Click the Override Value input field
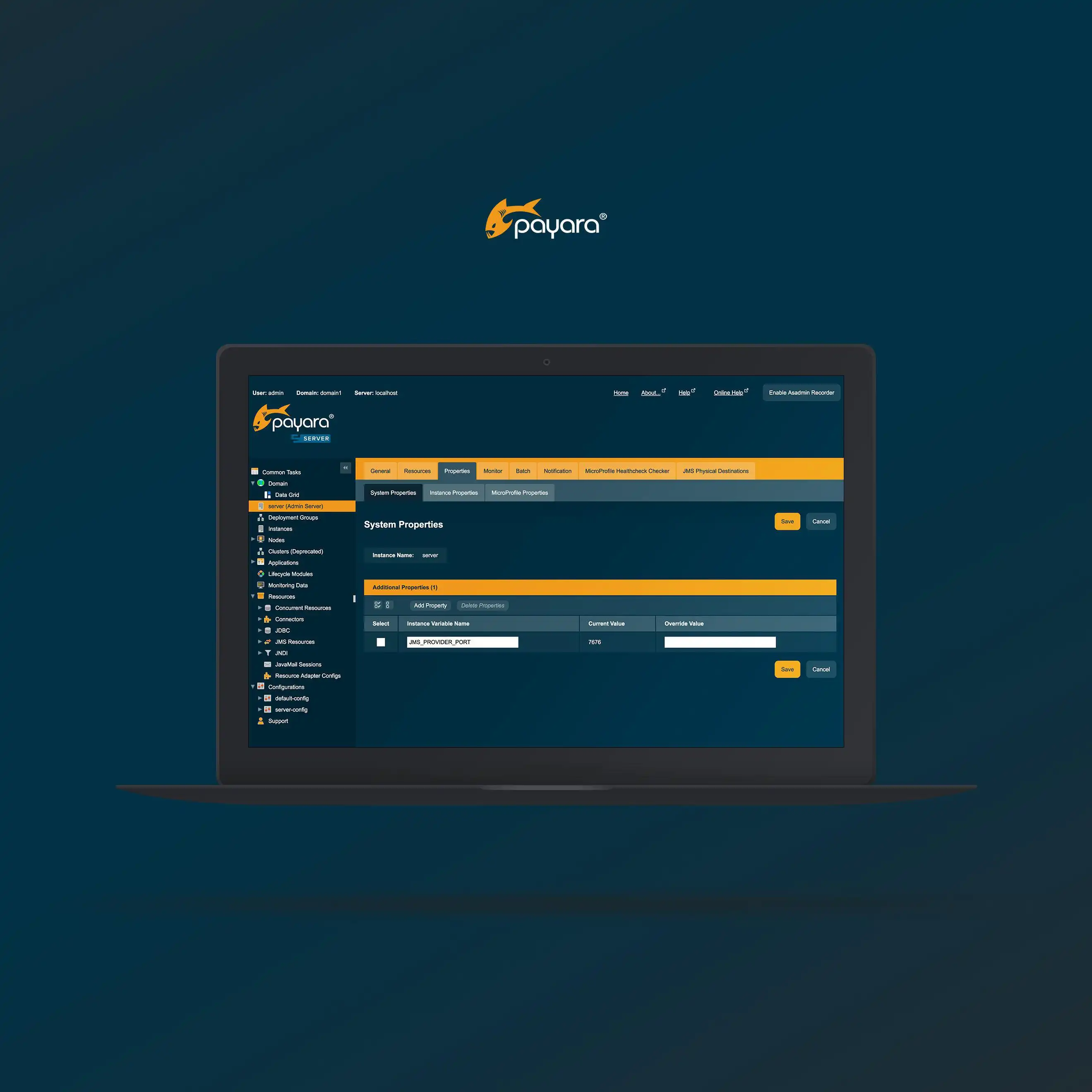The height and width of the screenshot is (1092, 1092). tap(719, 641)
